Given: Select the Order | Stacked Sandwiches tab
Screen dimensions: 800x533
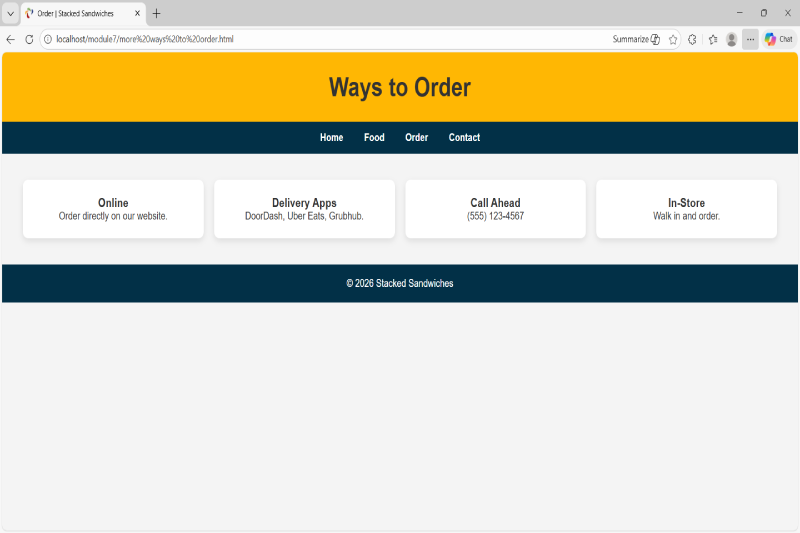Looking at the screenshot, I should 80,13.
